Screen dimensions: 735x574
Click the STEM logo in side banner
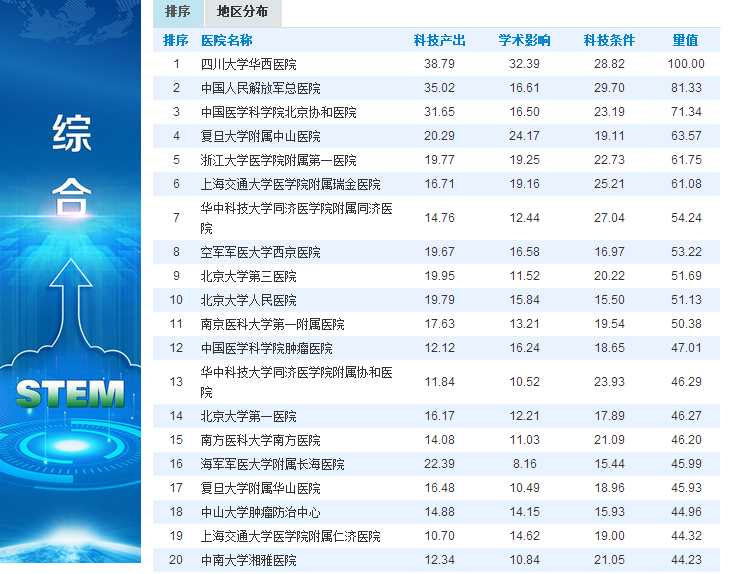tap(70, 394)
